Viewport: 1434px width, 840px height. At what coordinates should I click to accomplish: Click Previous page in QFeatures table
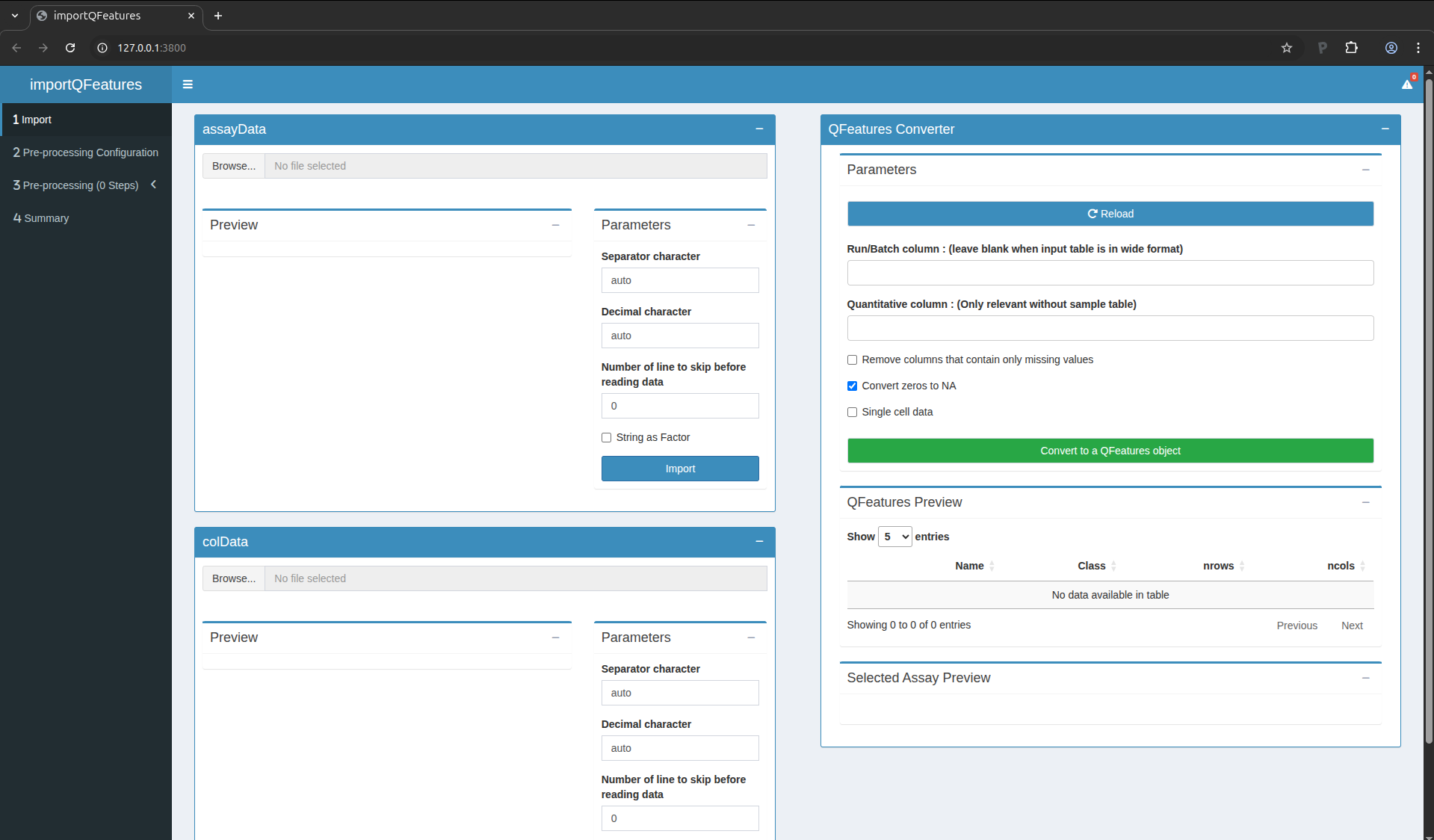(1297, 626)
